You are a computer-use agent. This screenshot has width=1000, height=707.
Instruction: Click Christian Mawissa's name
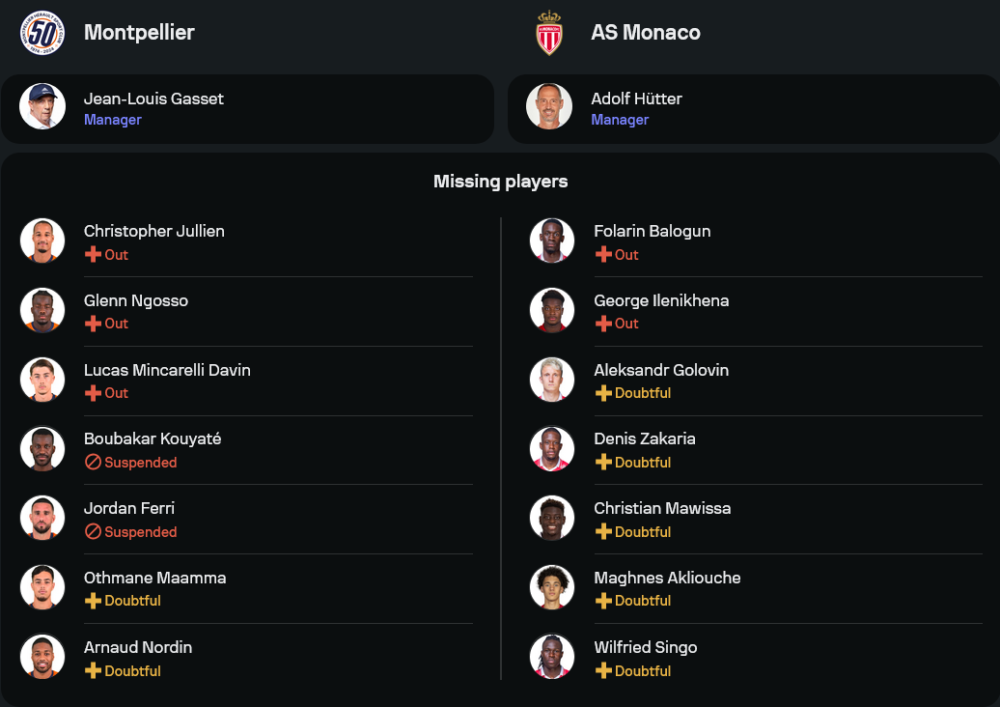click(662, 508)
